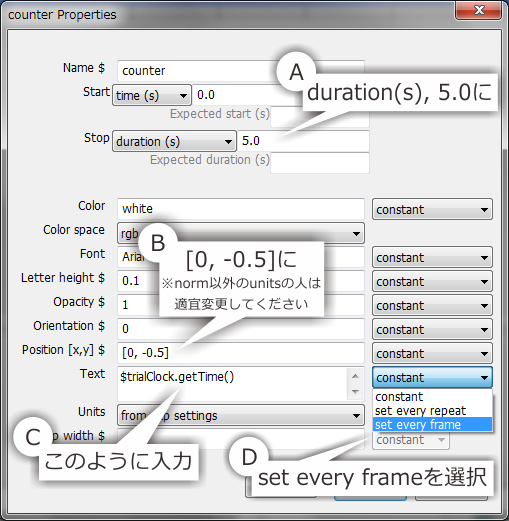509x521 pixels.
Task: Open the Units dropdown showing from exp settings
Action: point(241,415)
